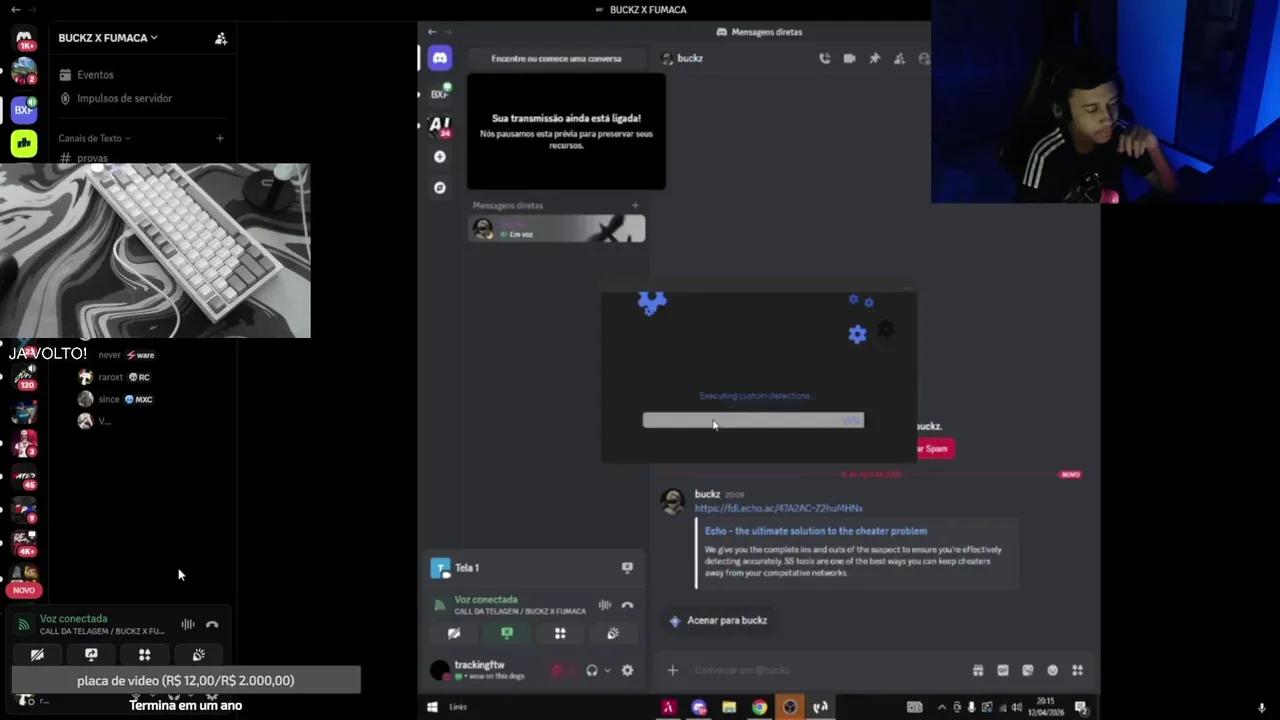This screenshot has width=1280, height=720.
Task: Click the message attachment plus button
Action: (x=673, y=670)
